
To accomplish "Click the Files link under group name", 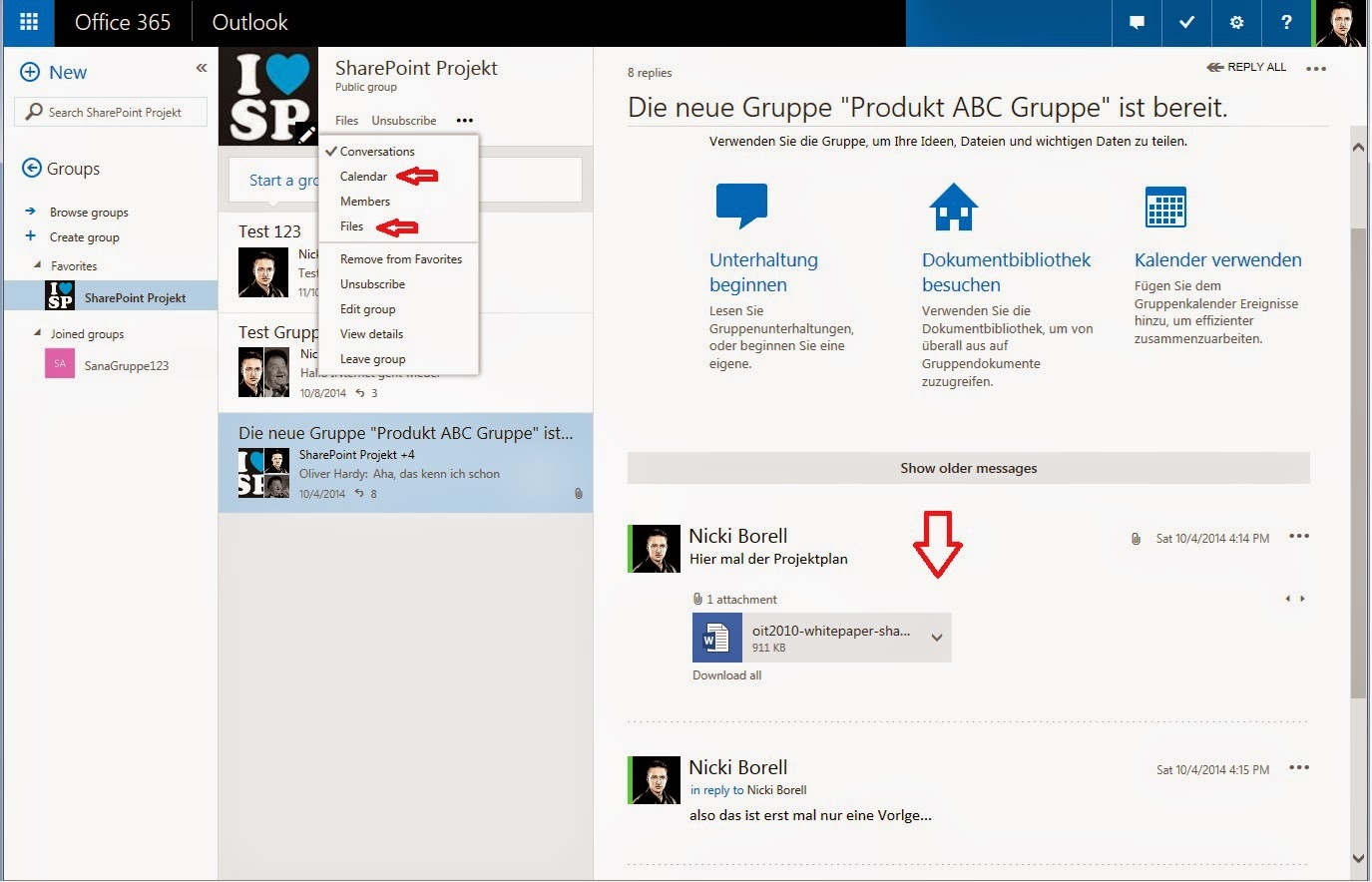I will point(346,120).
